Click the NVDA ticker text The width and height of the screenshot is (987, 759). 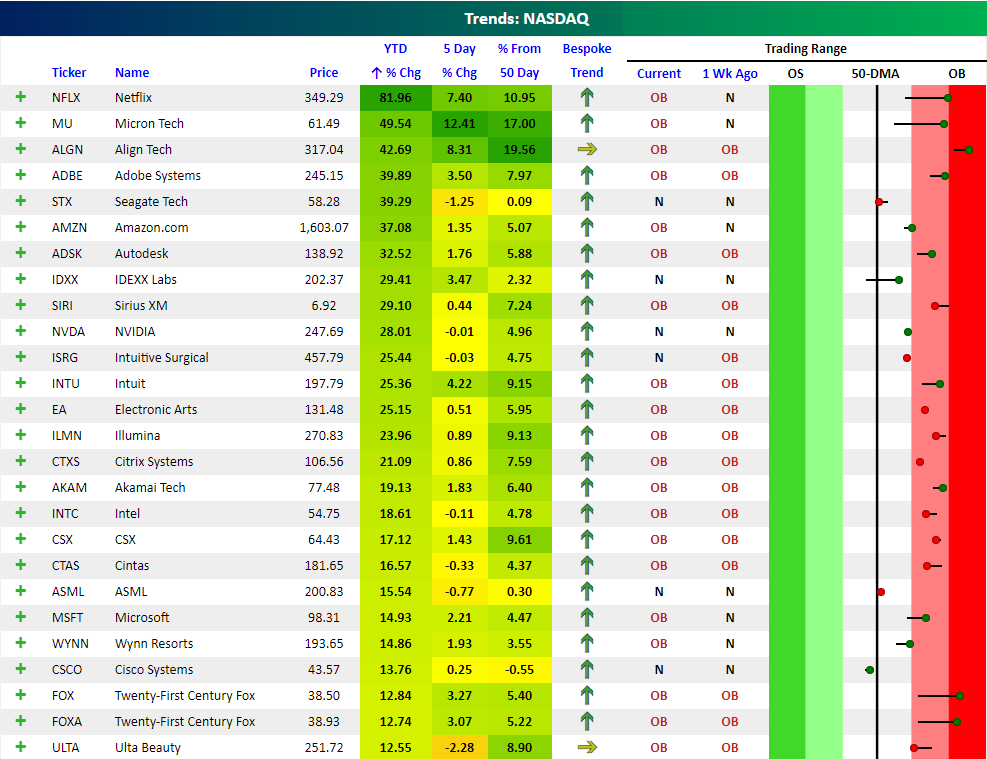[x=68, y=331]
